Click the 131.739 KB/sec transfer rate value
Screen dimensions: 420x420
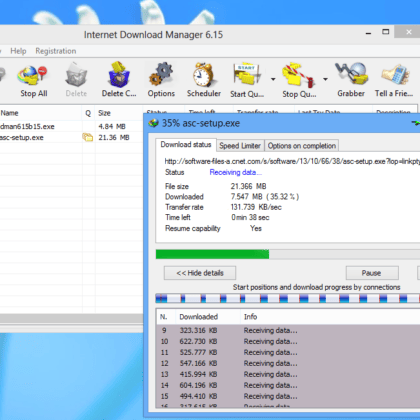click(256, 207)
